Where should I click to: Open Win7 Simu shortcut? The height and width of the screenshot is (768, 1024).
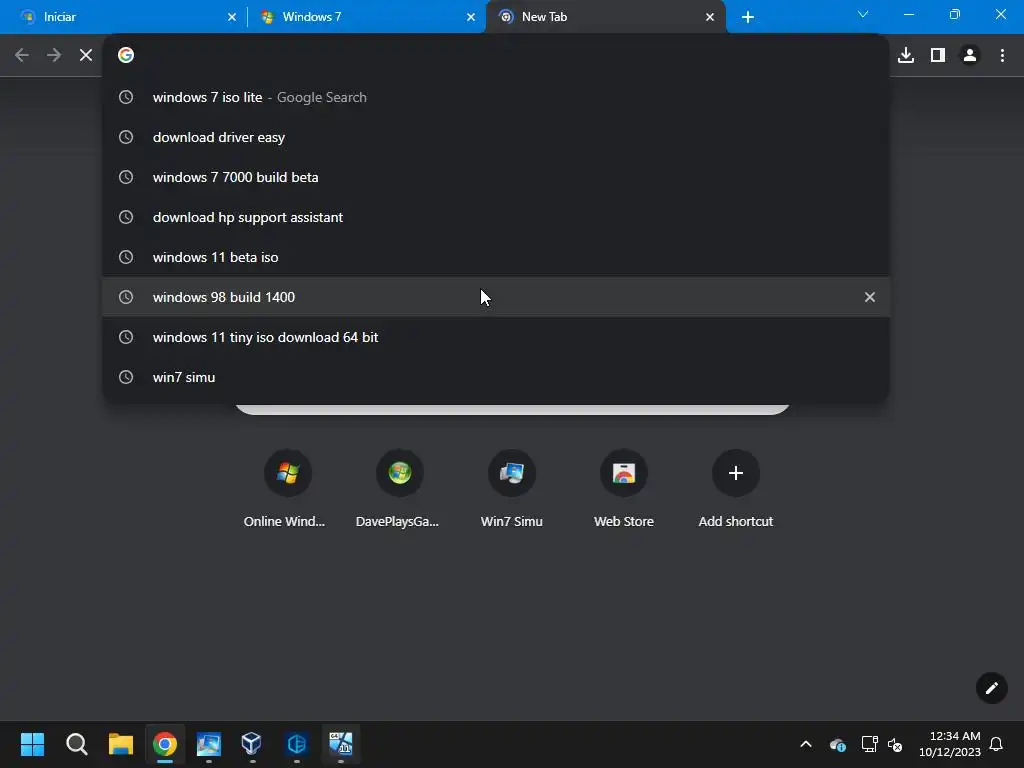tap(511, 488)
